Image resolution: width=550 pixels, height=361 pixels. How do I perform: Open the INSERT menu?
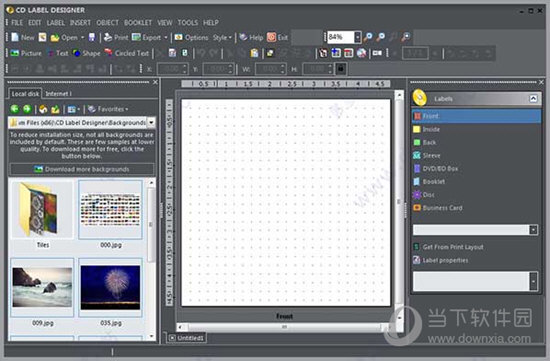[80, 23]
